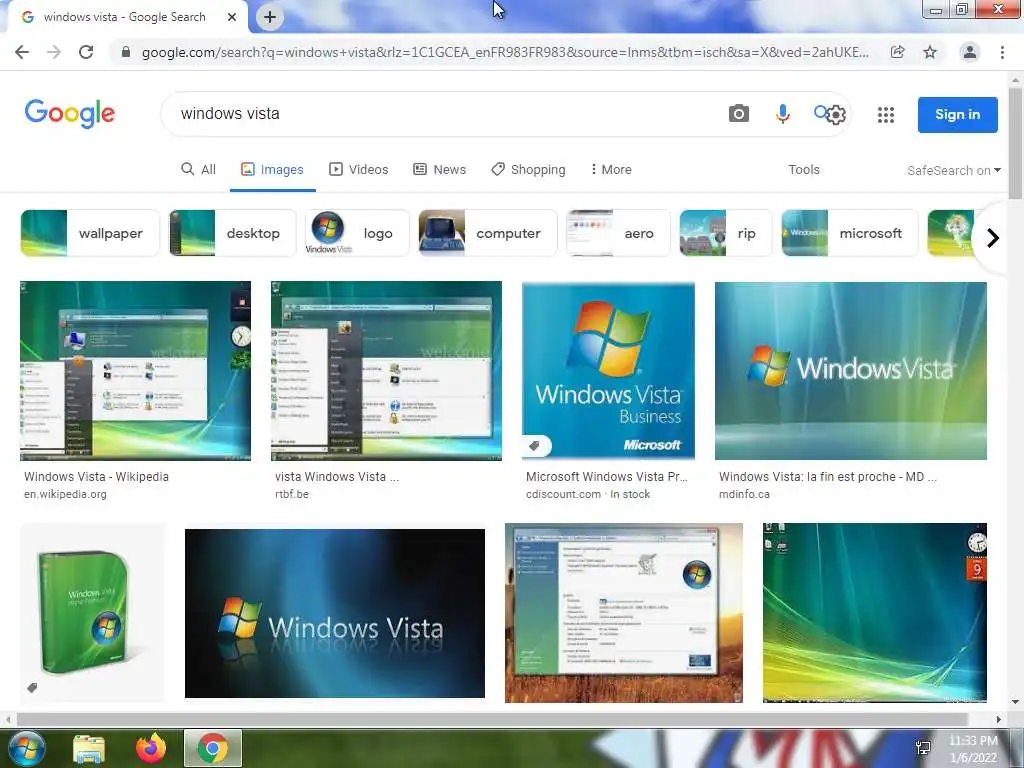Close the windows vista search tab
Screen dimensions: 1024x768
pos(232,17)
